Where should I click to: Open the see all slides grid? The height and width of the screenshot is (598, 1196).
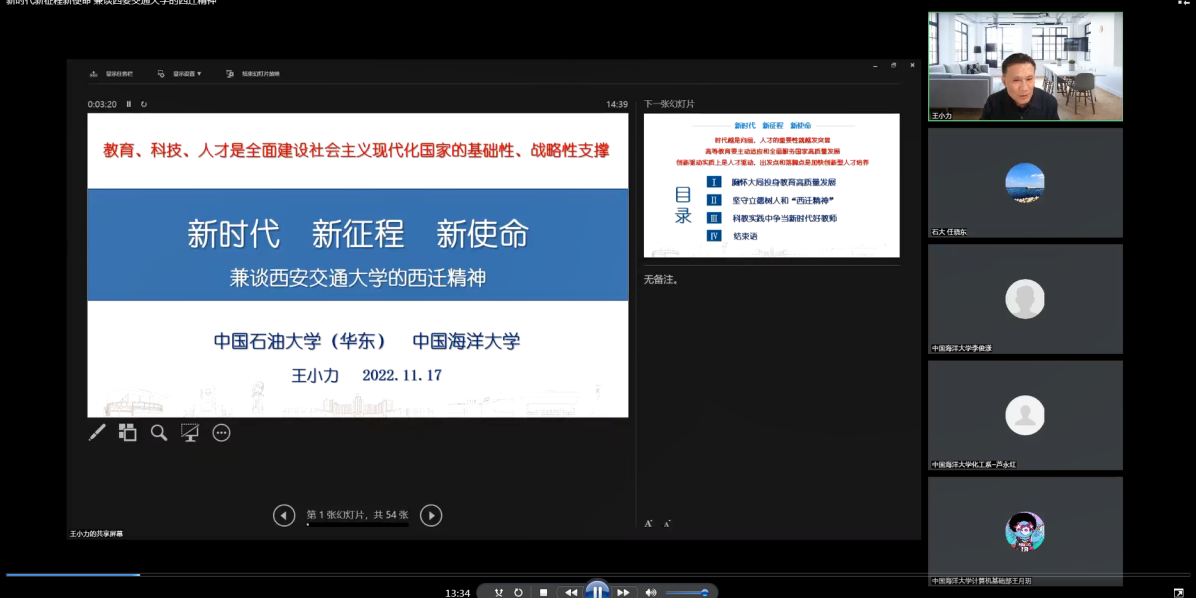tap(128, 433)
